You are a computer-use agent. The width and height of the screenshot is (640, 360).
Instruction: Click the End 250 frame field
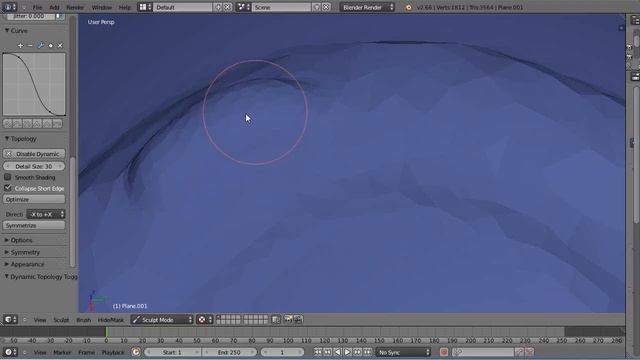point(229,352)
